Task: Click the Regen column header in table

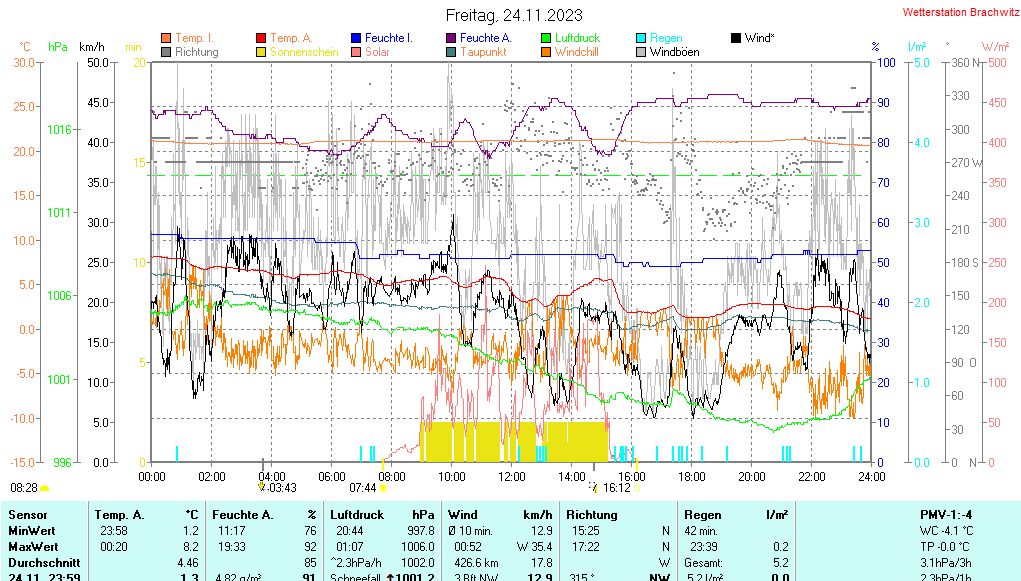Action: (702, 514)
